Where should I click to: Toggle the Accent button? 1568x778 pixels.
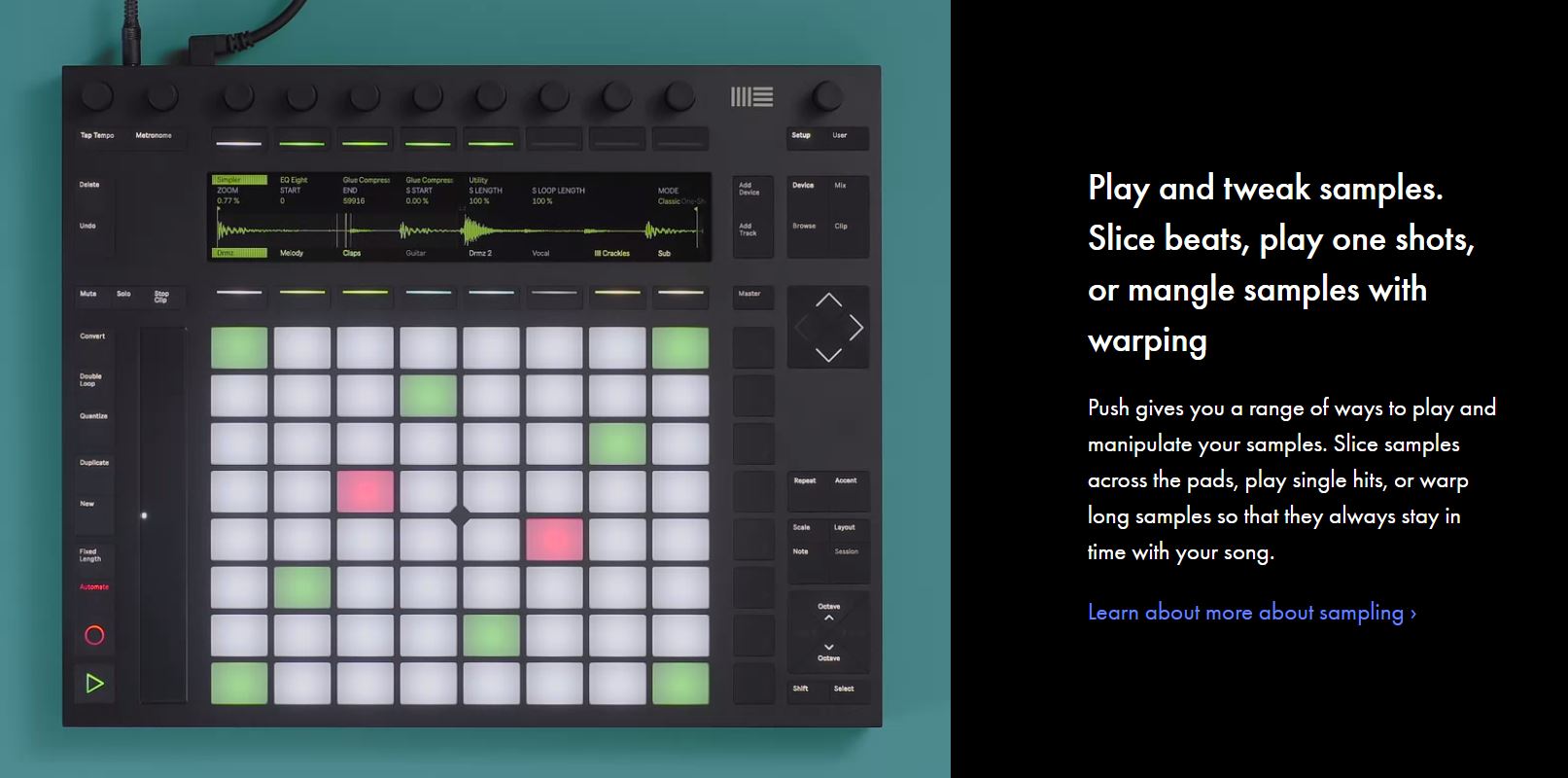pos(846,480)
